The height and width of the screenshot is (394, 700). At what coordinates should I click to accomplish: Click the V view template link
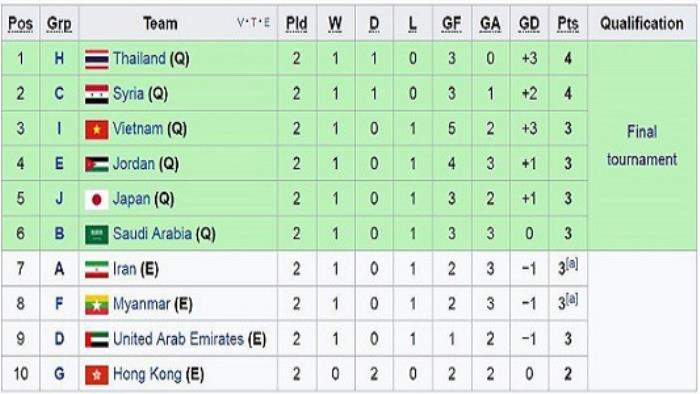[x=241, y=23]
